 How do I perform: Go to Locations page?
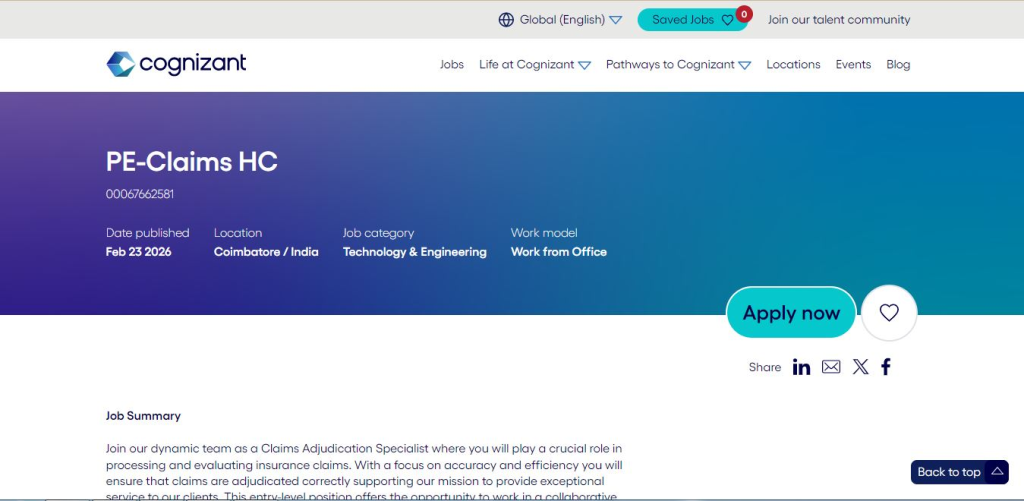pos(793,65)
